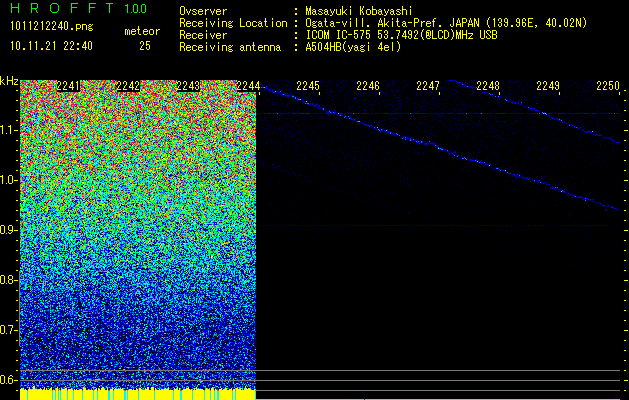Click the 2248 time marker

click(x=488, y=86)
